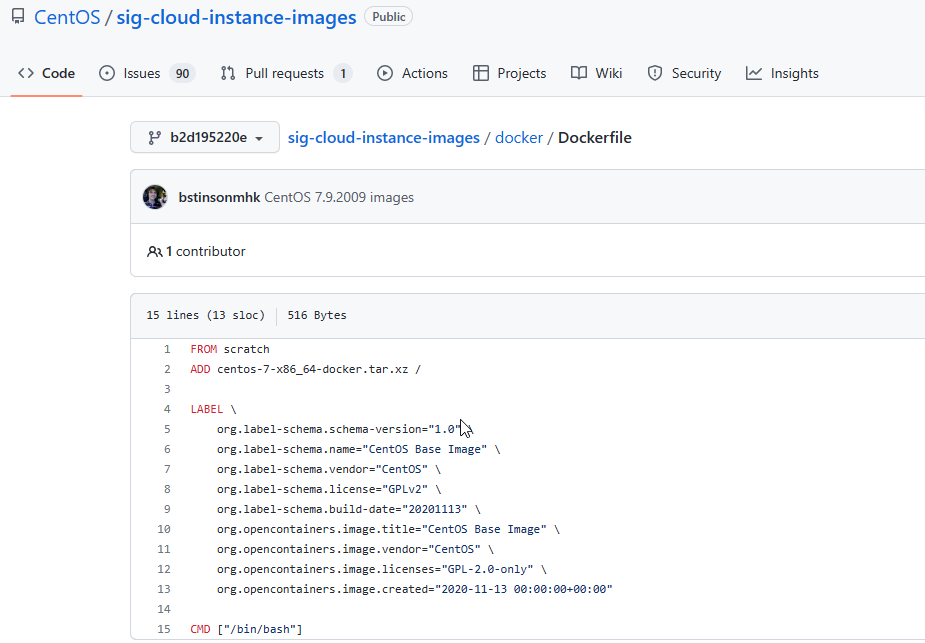Image resolution: width=925 pixels, height=643 pixels.
Task: Click the 516 Bytes file size
Action: point(317,315)
